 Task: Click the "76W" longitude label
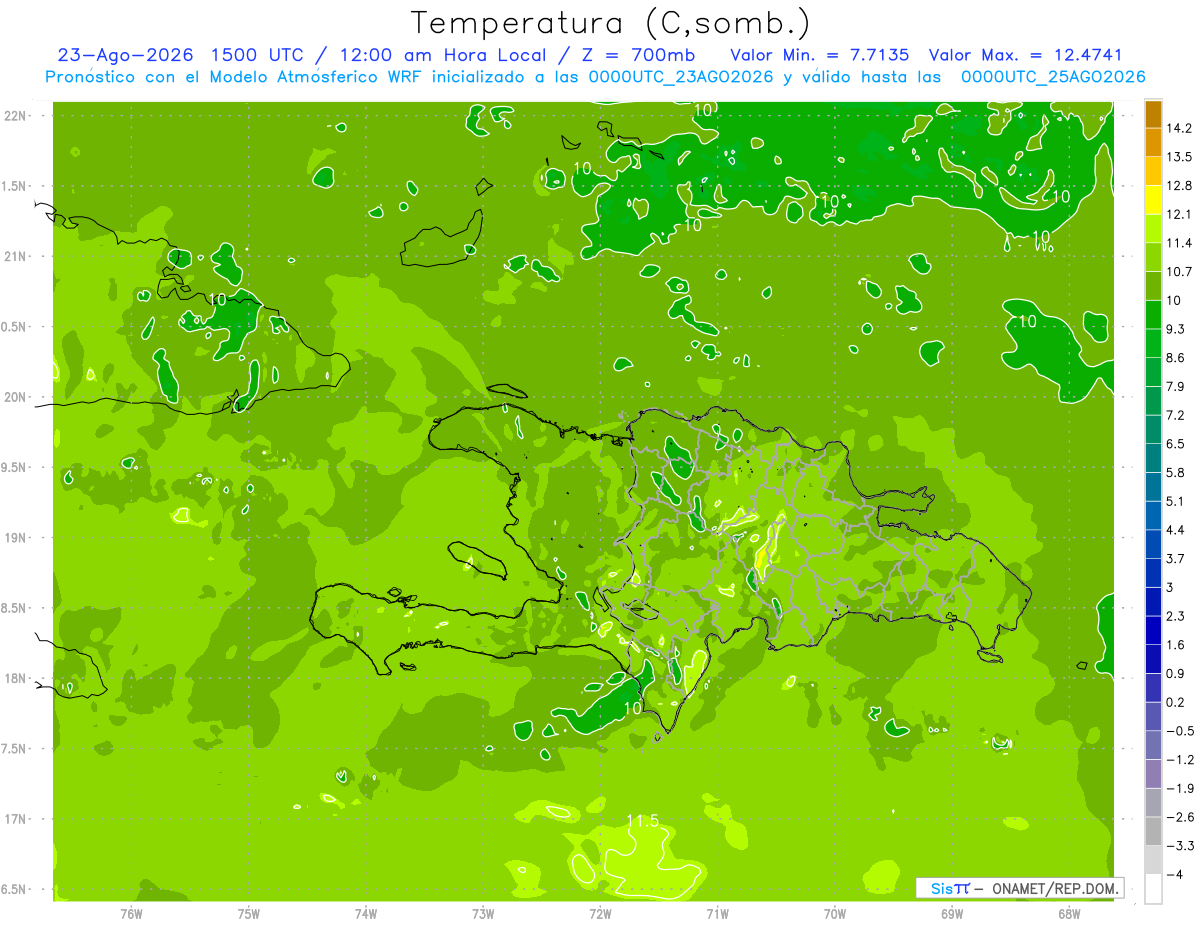tap(131, 914)
